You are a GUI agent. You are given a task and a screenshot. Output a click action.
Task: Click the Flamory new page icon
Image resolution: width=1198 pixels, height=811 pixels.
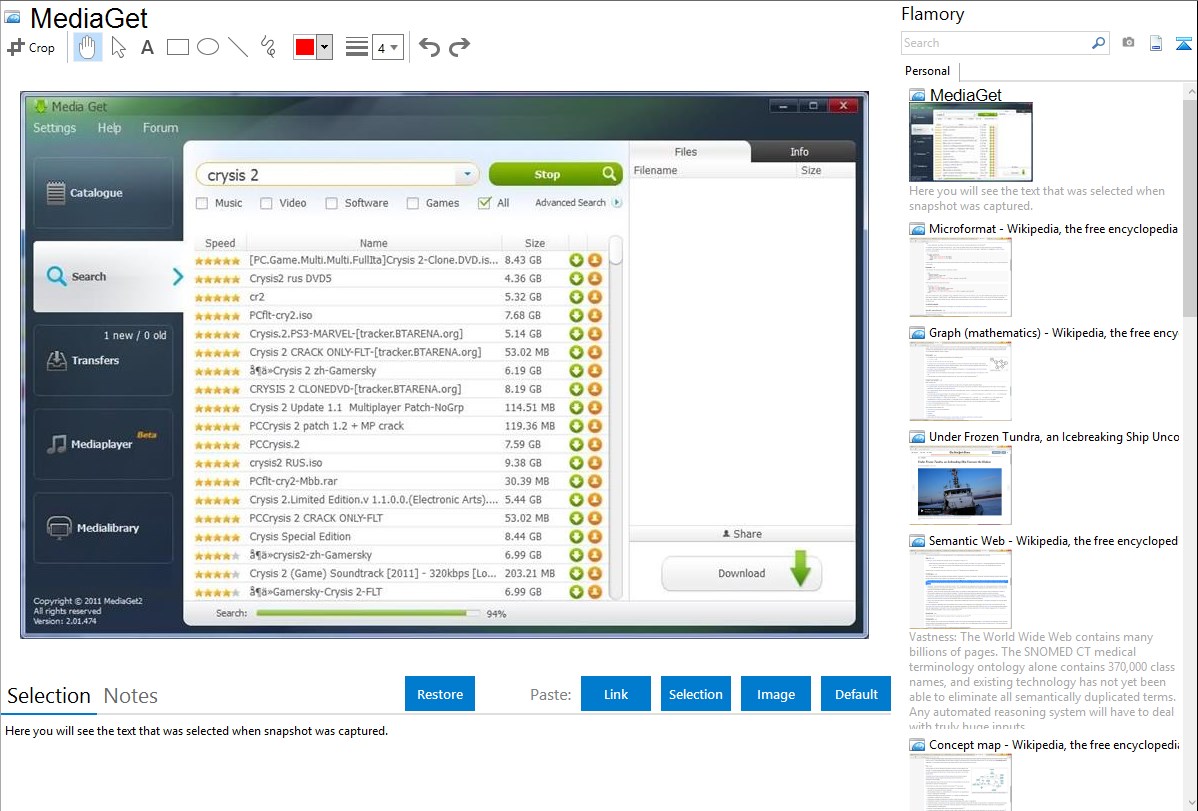(1156, 43)
